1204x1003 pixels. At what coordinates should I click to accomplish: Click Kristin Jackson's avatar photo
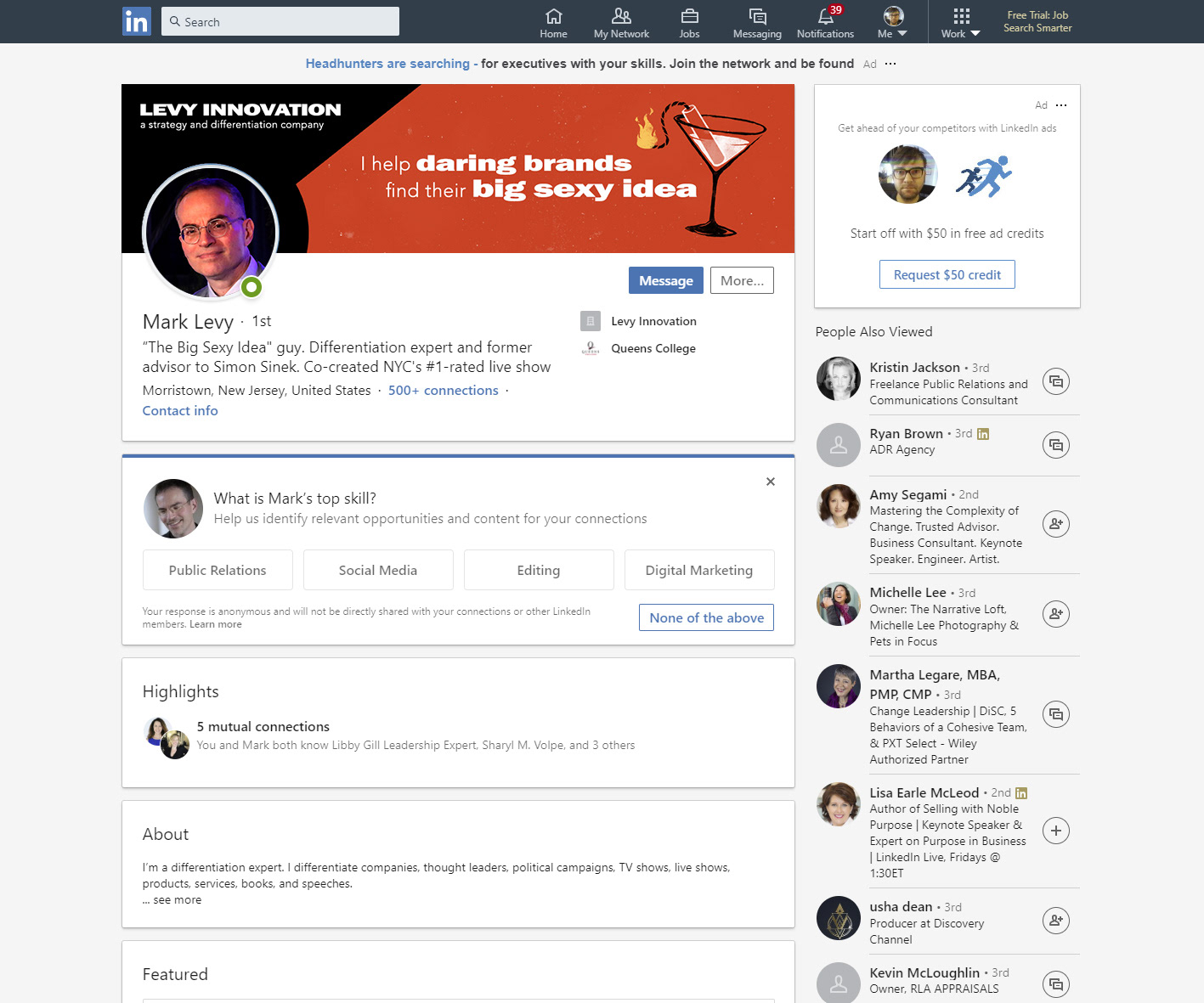[839, 379]
